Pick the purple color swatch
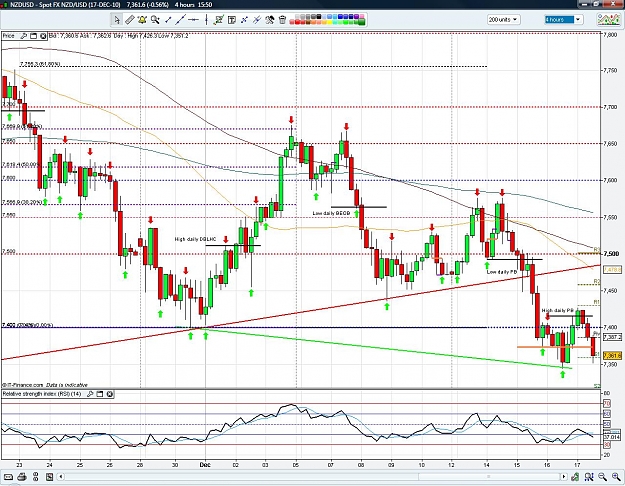 click(356, 16)
